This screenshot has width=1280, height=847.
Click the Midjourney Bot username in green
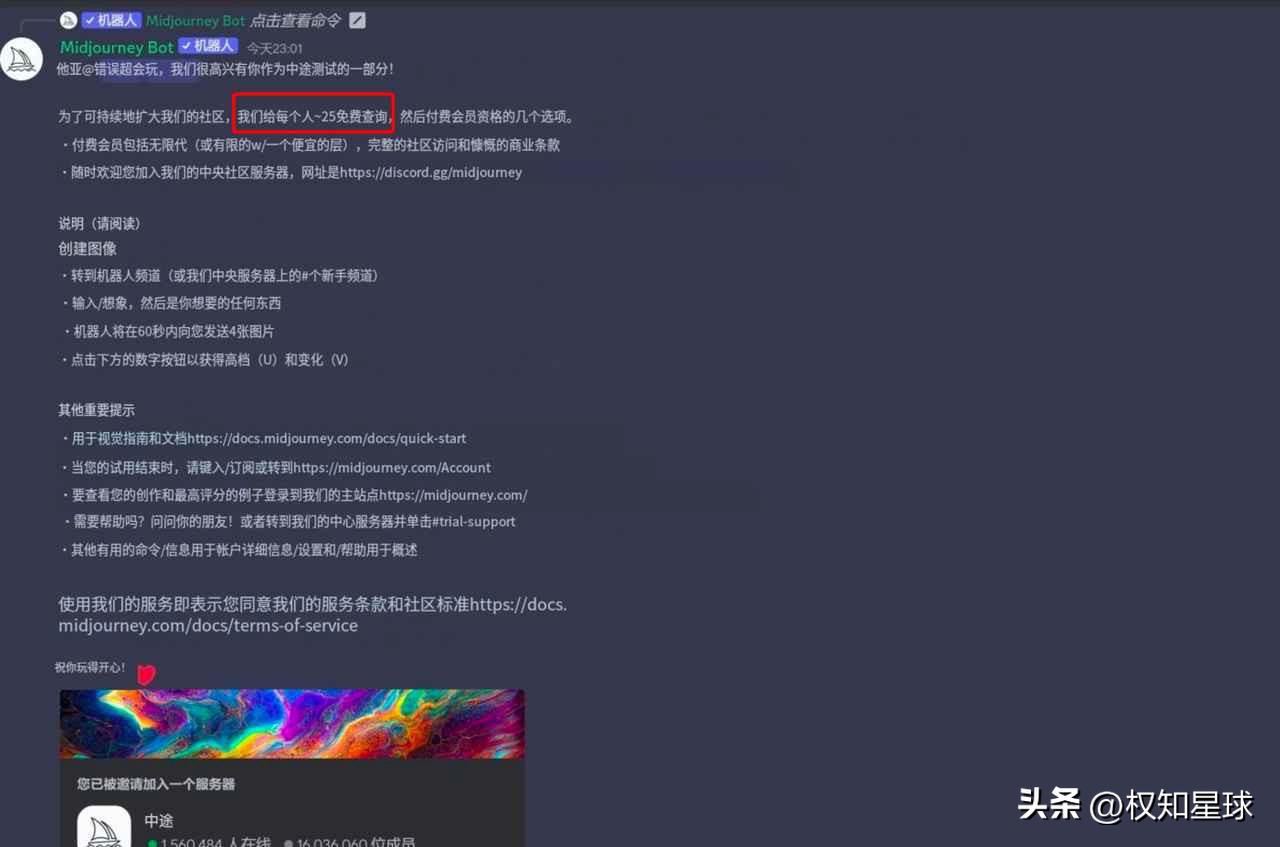click(116, 47)
